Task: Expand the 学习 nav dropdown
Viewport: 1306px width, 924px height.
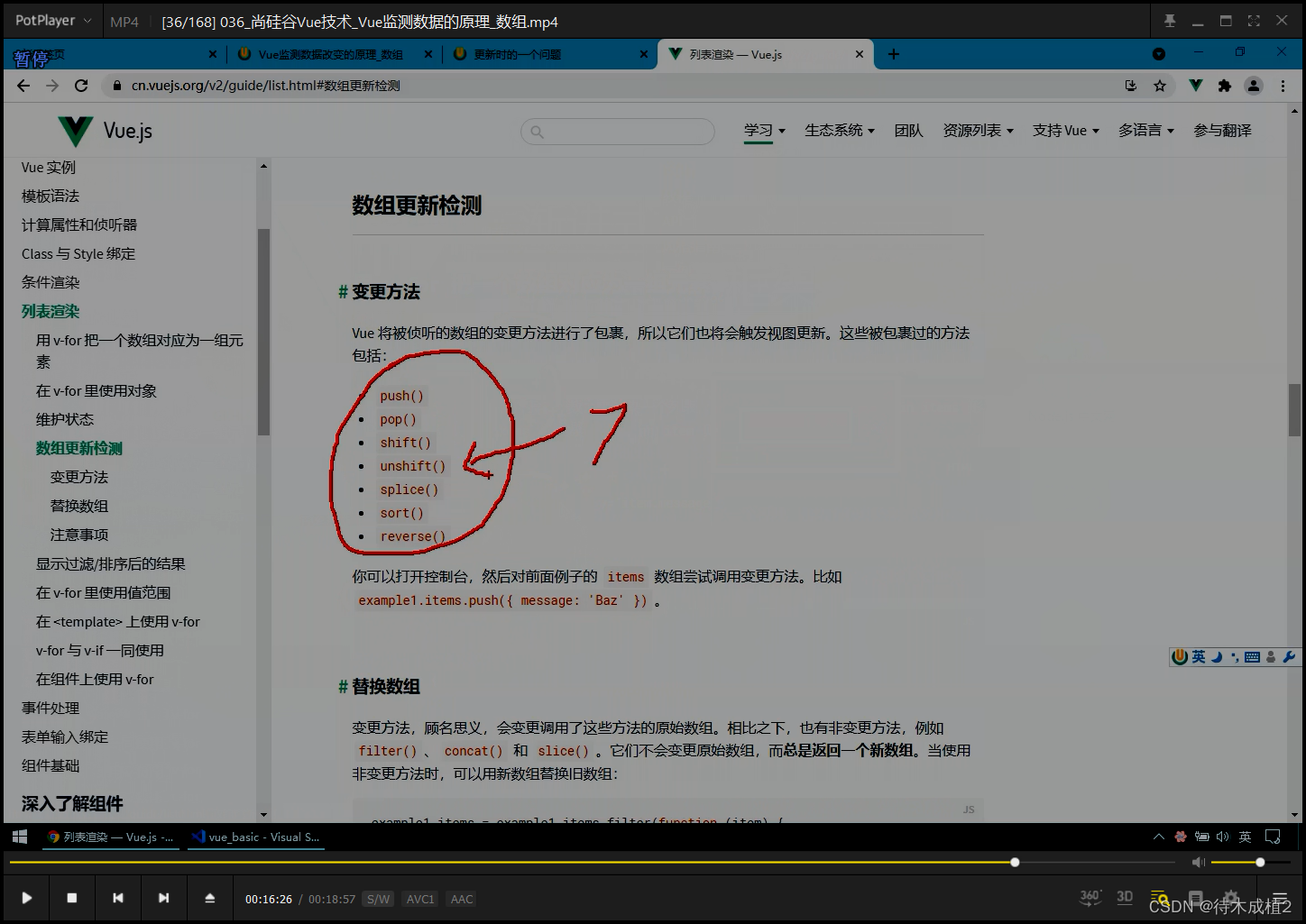Action: (x=764, y=131)
